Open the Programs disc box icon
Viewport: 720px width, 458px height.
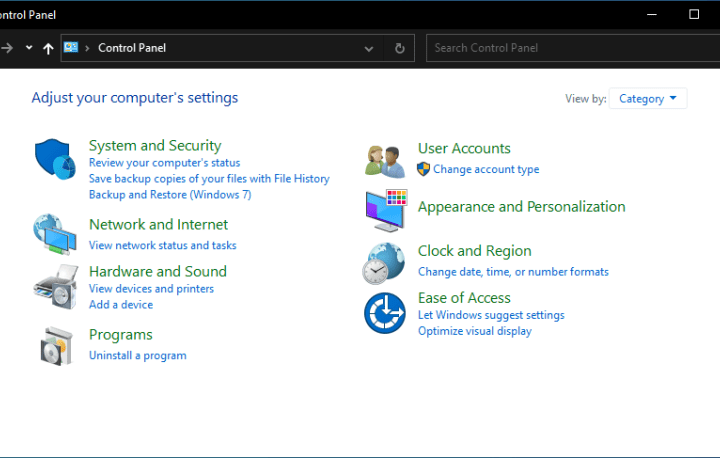click(x=55, y=345)
